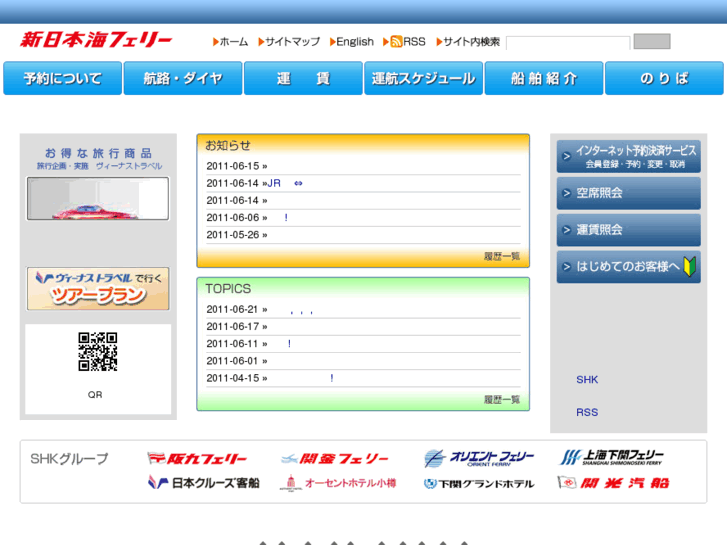
Task: Click the 日本クルーズ客船 logo
Action: click(x=204, y=483)
